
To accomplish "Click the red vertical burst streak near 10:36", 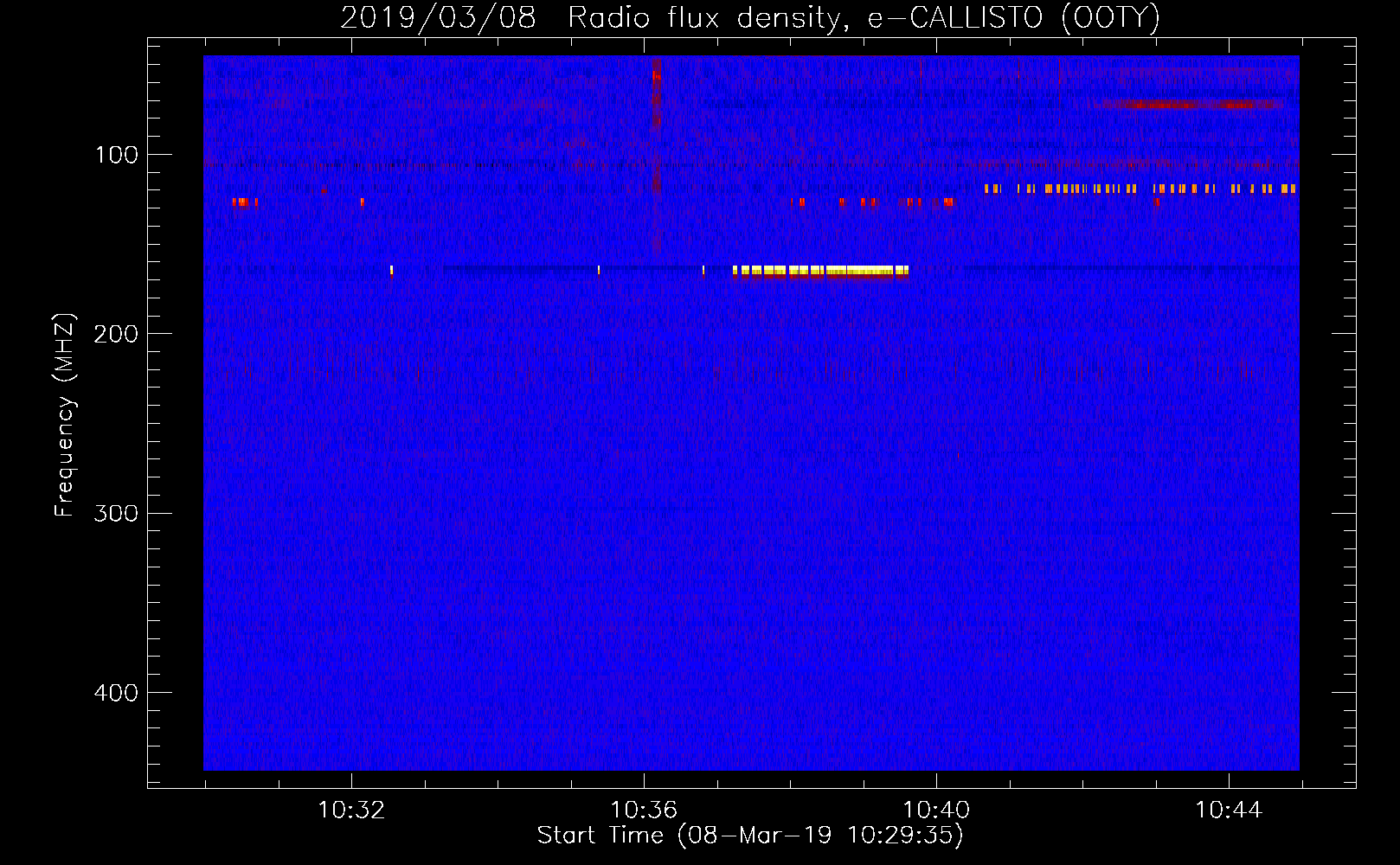I will click(x=656, y=125).
